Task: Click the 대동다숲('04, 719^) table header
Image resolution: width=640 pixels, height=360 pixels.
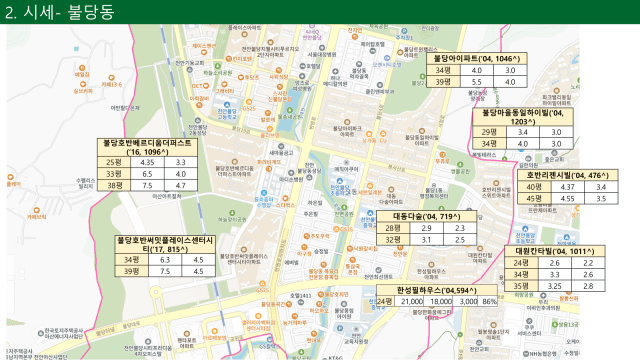Action: pos(427,216)
